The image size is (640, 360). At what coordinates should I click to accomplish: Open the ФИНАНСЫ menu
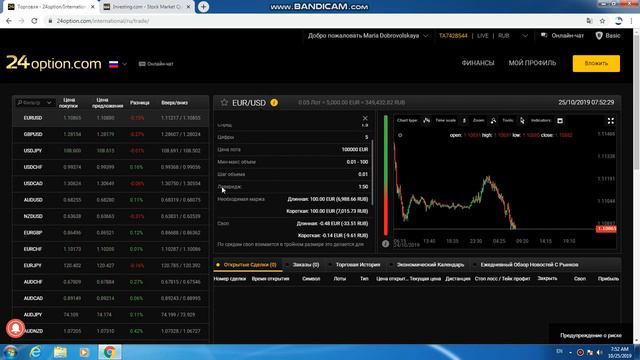point(478,63)
